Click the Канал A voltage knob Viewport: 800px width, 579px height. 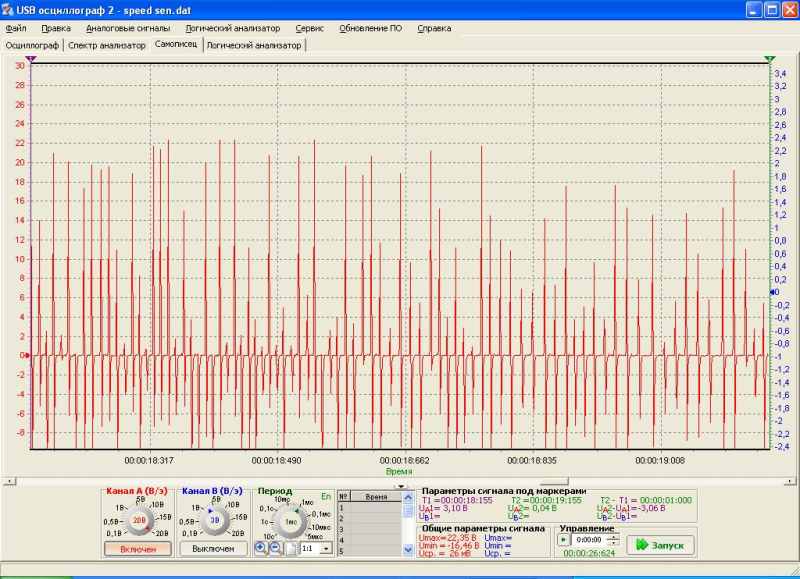click(139, 520)
